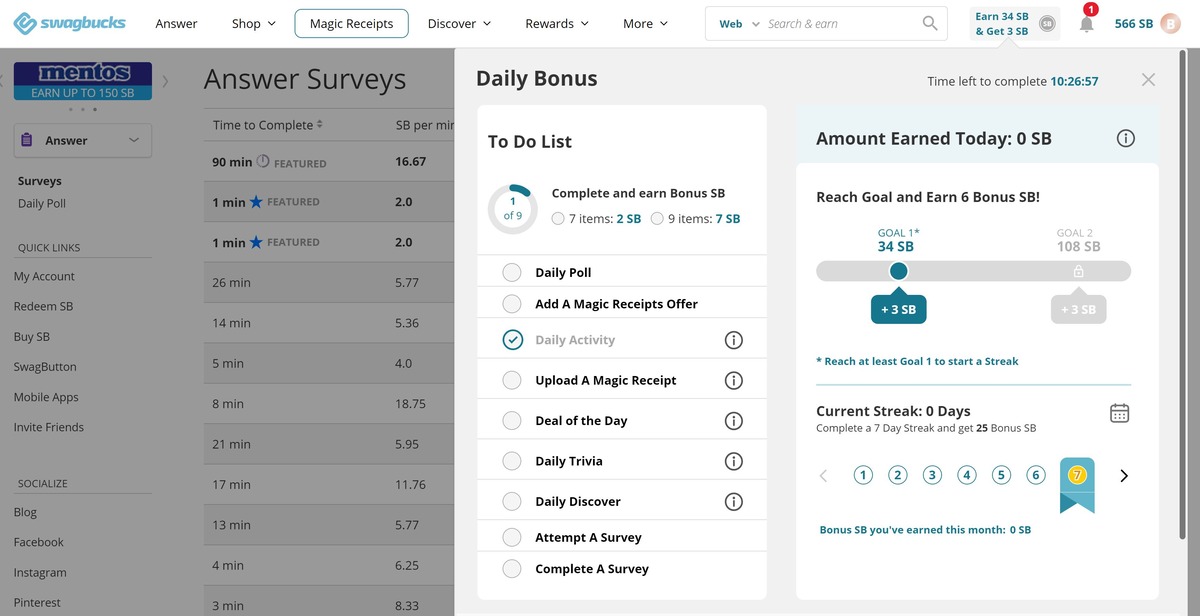Screen dimensions: 1200x616
Task: Open the Magic Receipts tab
Action: pyautogui.click(x=351, y=24)
